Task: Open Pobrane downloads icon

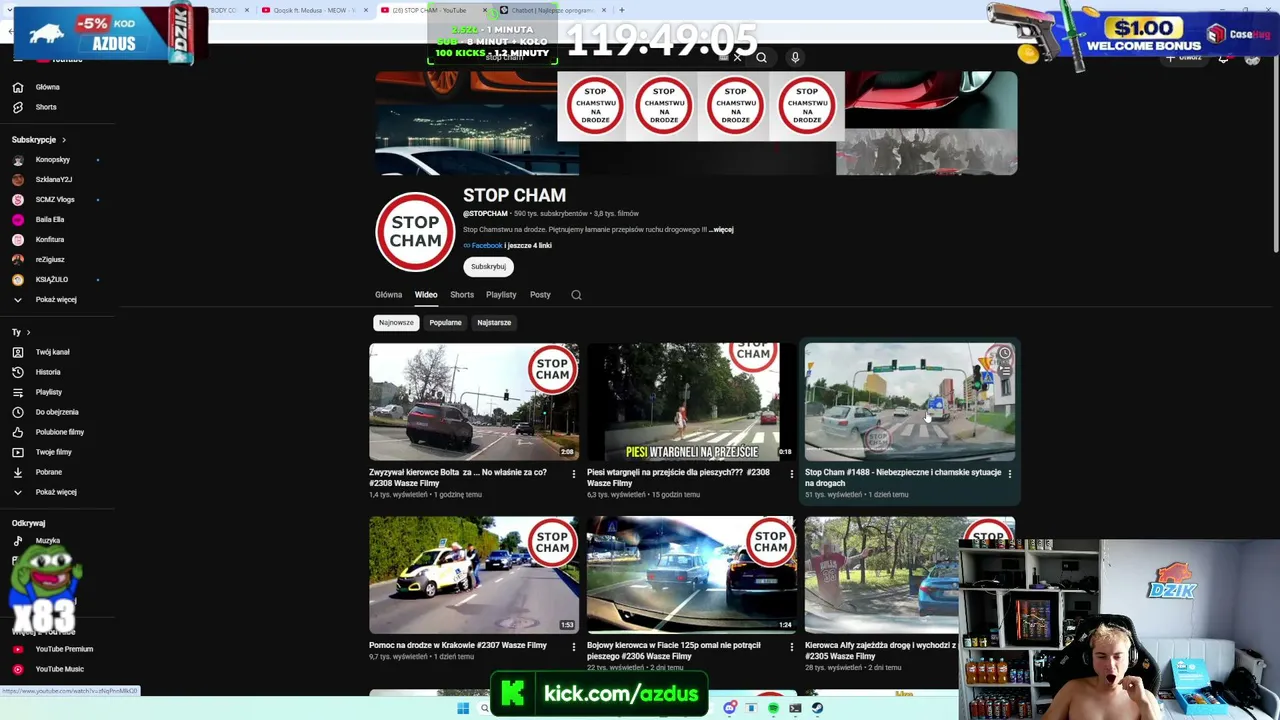Action: (x=18, y=472)
